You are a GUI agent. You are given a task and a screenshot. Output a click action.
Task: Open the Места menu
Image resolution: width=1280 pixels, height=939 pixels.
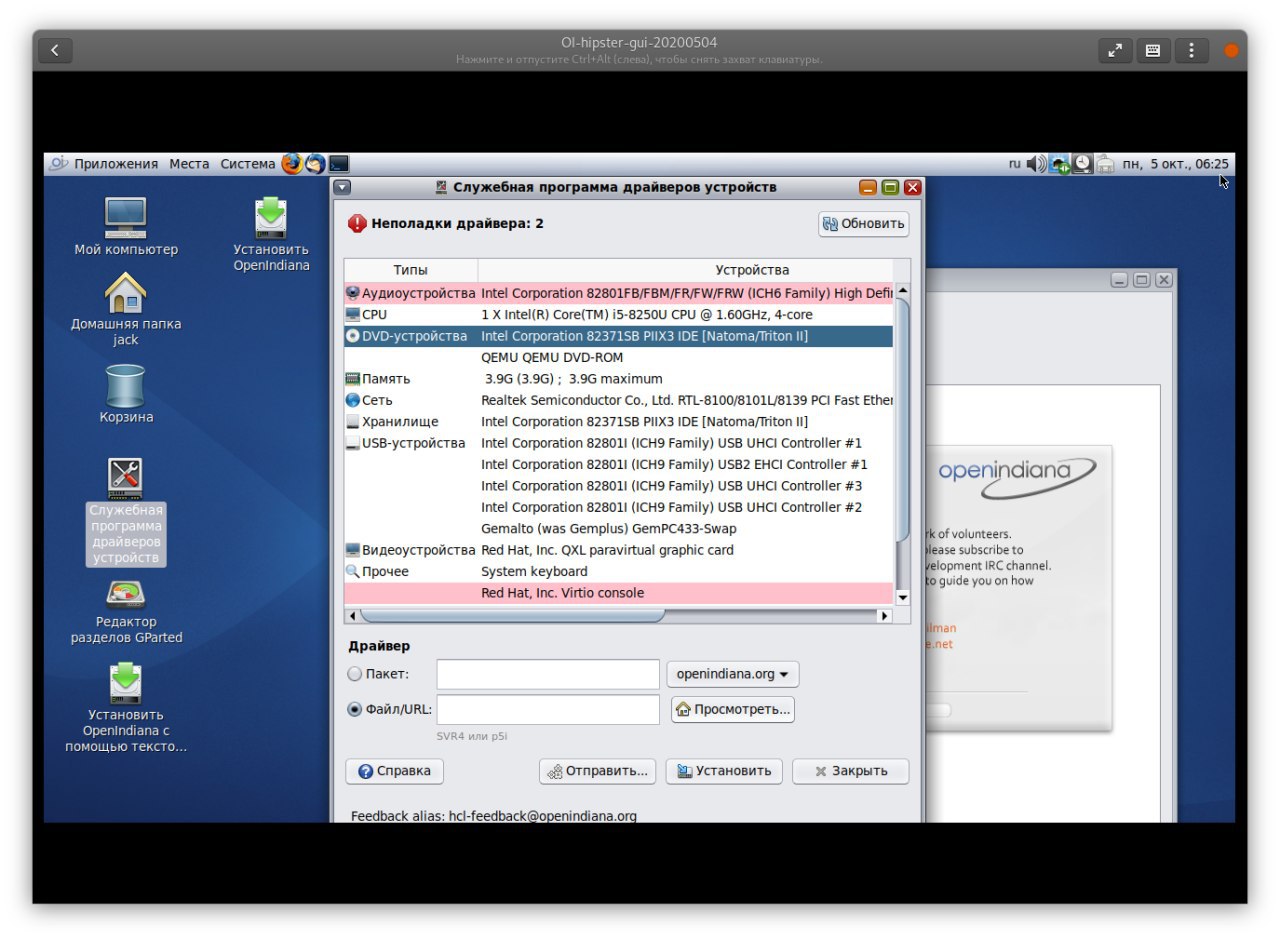[x=189, y=164]
